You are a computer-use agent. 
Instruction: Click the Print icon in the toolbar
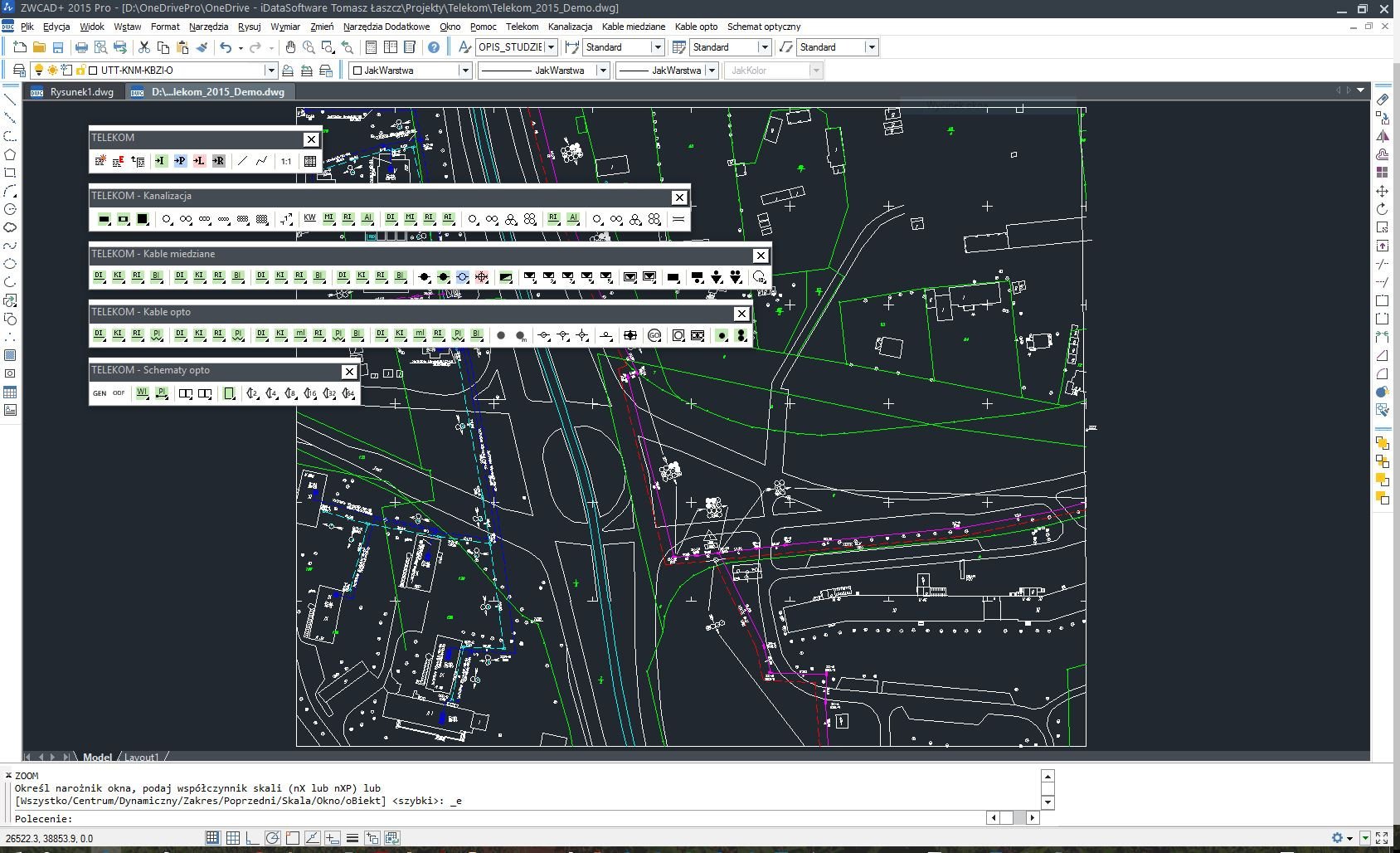click(81, 47)
